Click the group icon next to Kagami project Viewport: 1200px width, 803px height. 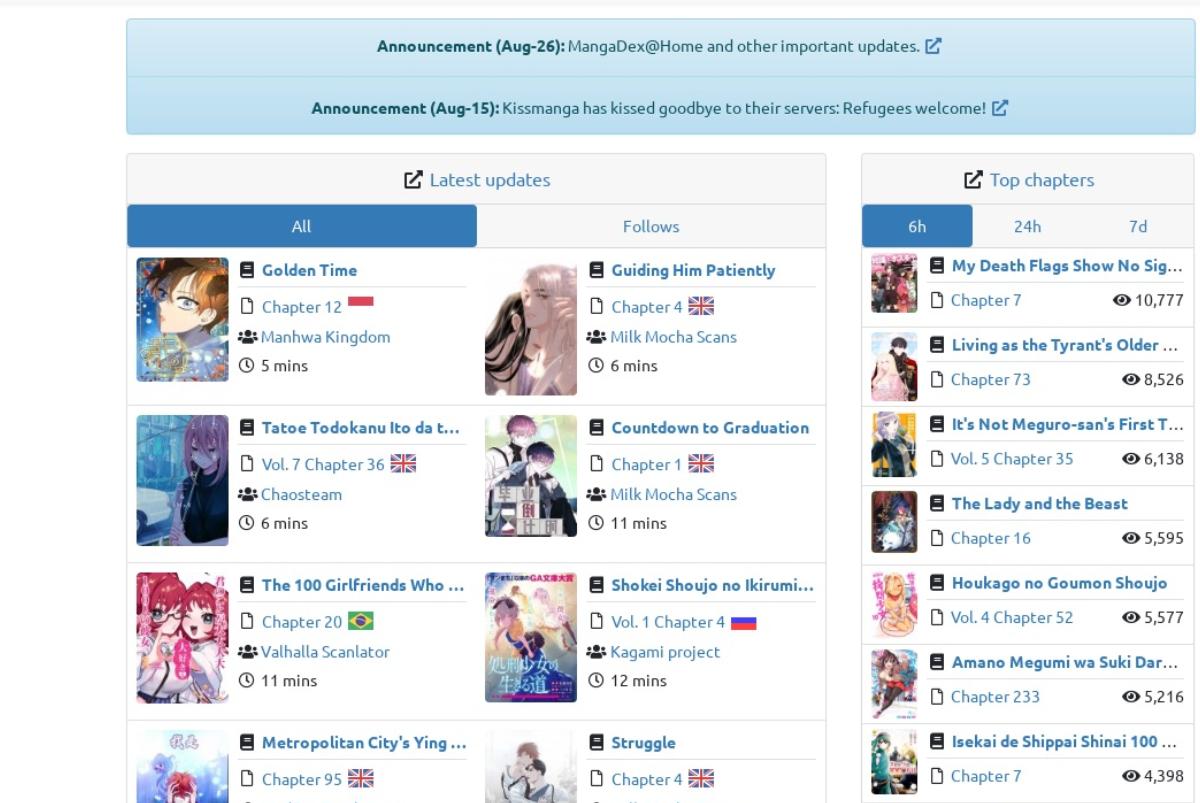(597, 652)
